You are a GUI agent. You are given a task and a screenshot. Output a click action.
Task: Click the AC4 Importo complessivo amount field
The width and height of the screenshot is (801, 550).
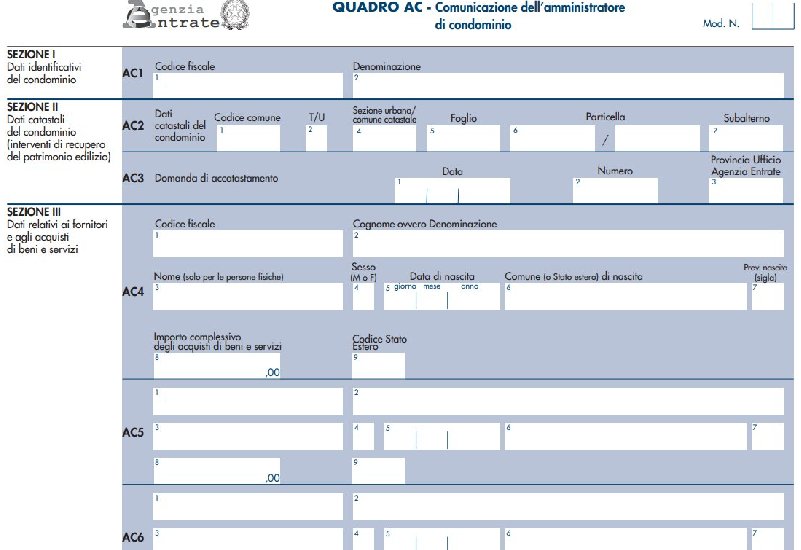pos(217,365)
